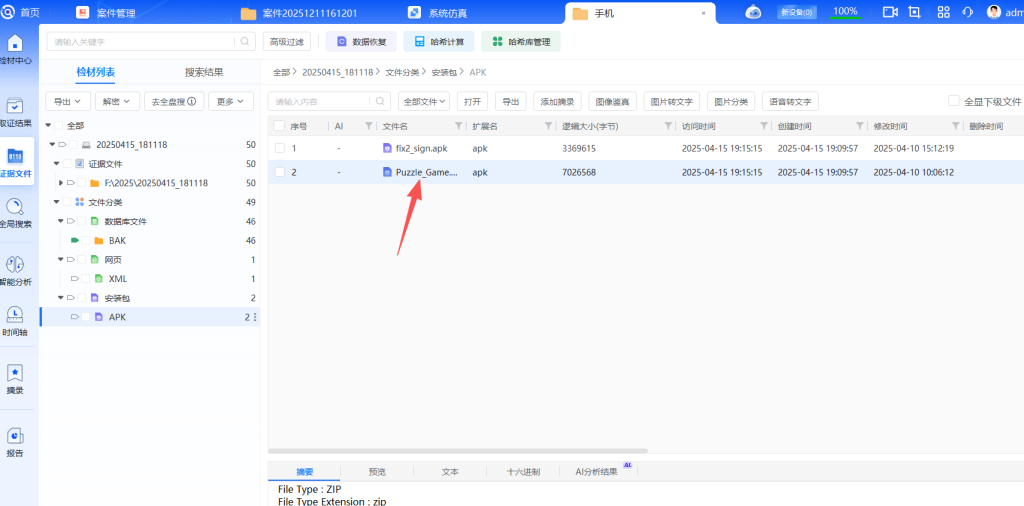Click the screen recording camera icon
The image size is (1024, 506).
point(889,12)
